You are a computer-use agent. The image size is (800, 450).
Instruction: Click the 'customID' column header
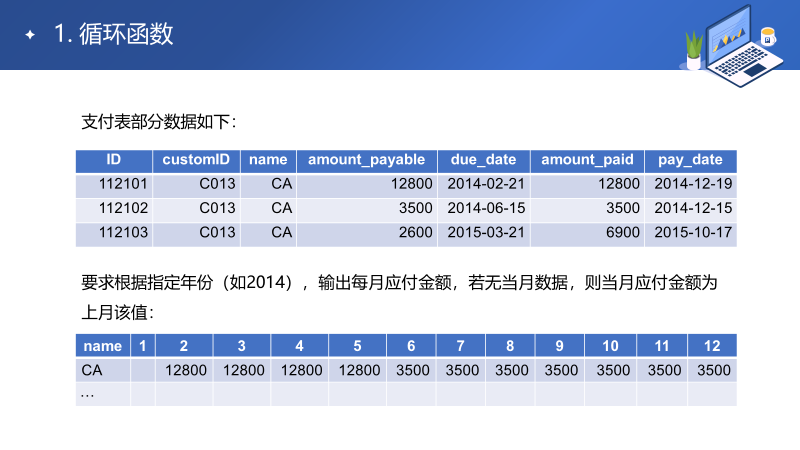[197, 160]
